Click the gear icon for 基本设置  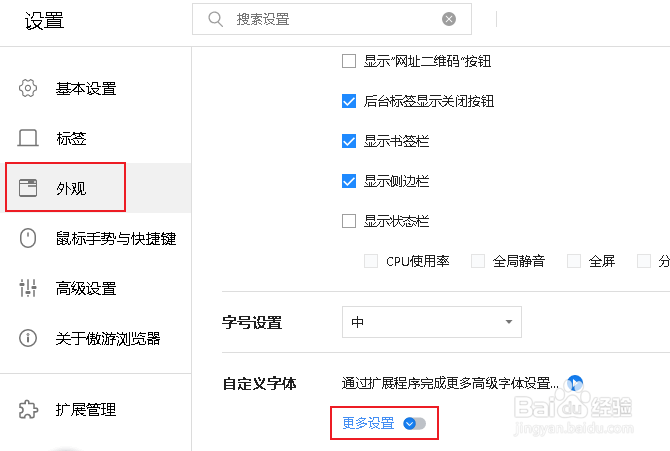pos(28,88)
